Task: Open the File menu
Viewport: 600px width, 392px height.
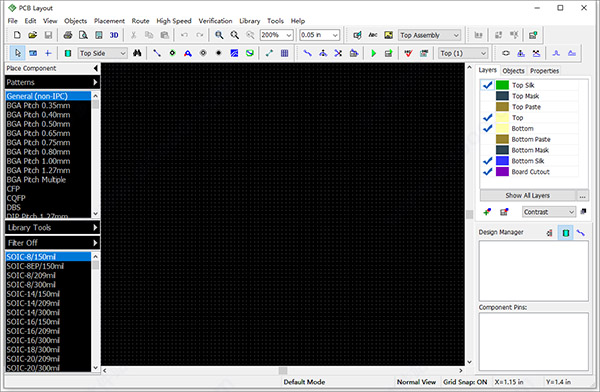Action: (13, 21)
